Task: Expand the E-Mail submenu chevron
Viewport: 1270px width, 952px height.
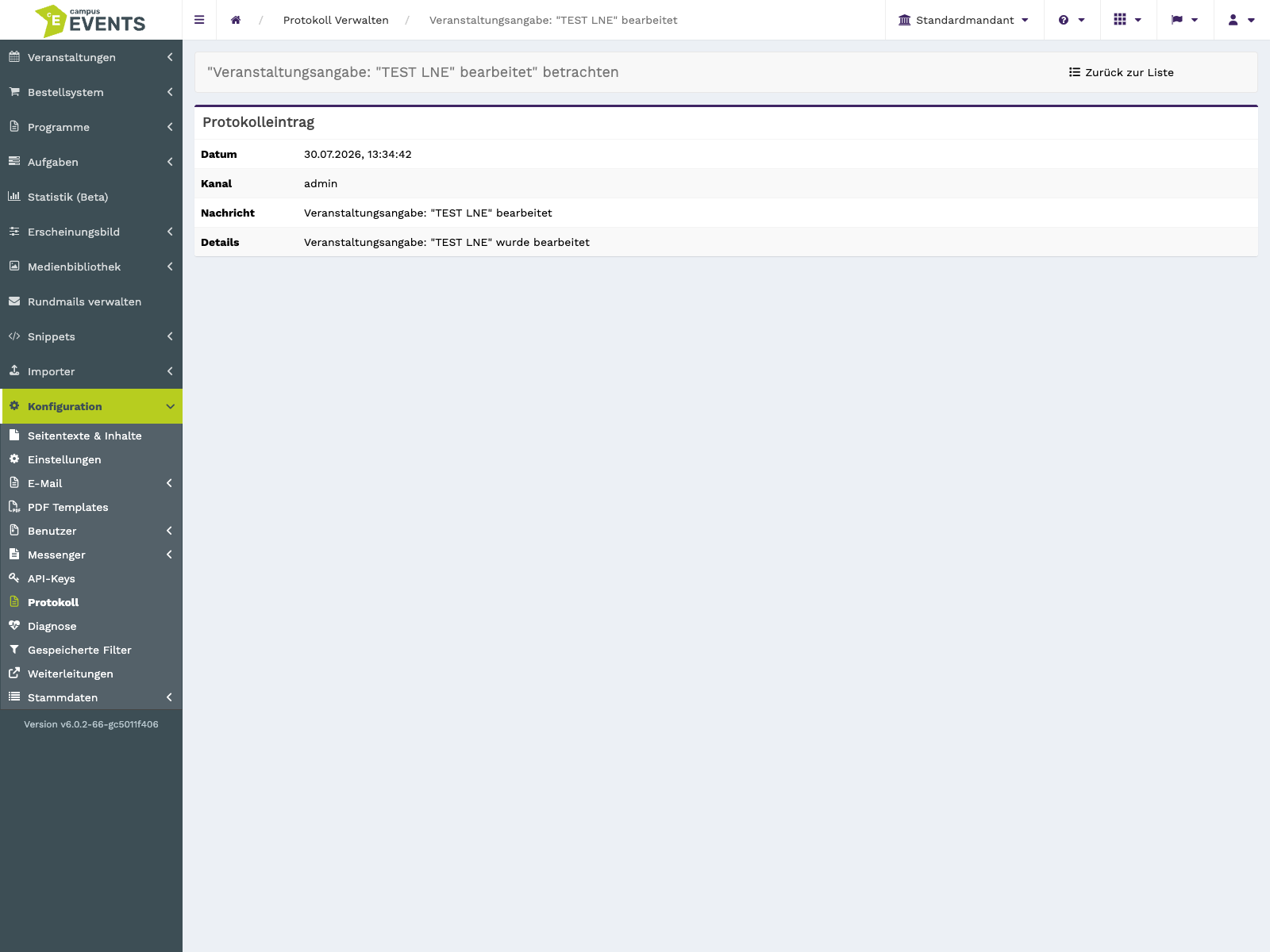Action: (x=169, y=483)
